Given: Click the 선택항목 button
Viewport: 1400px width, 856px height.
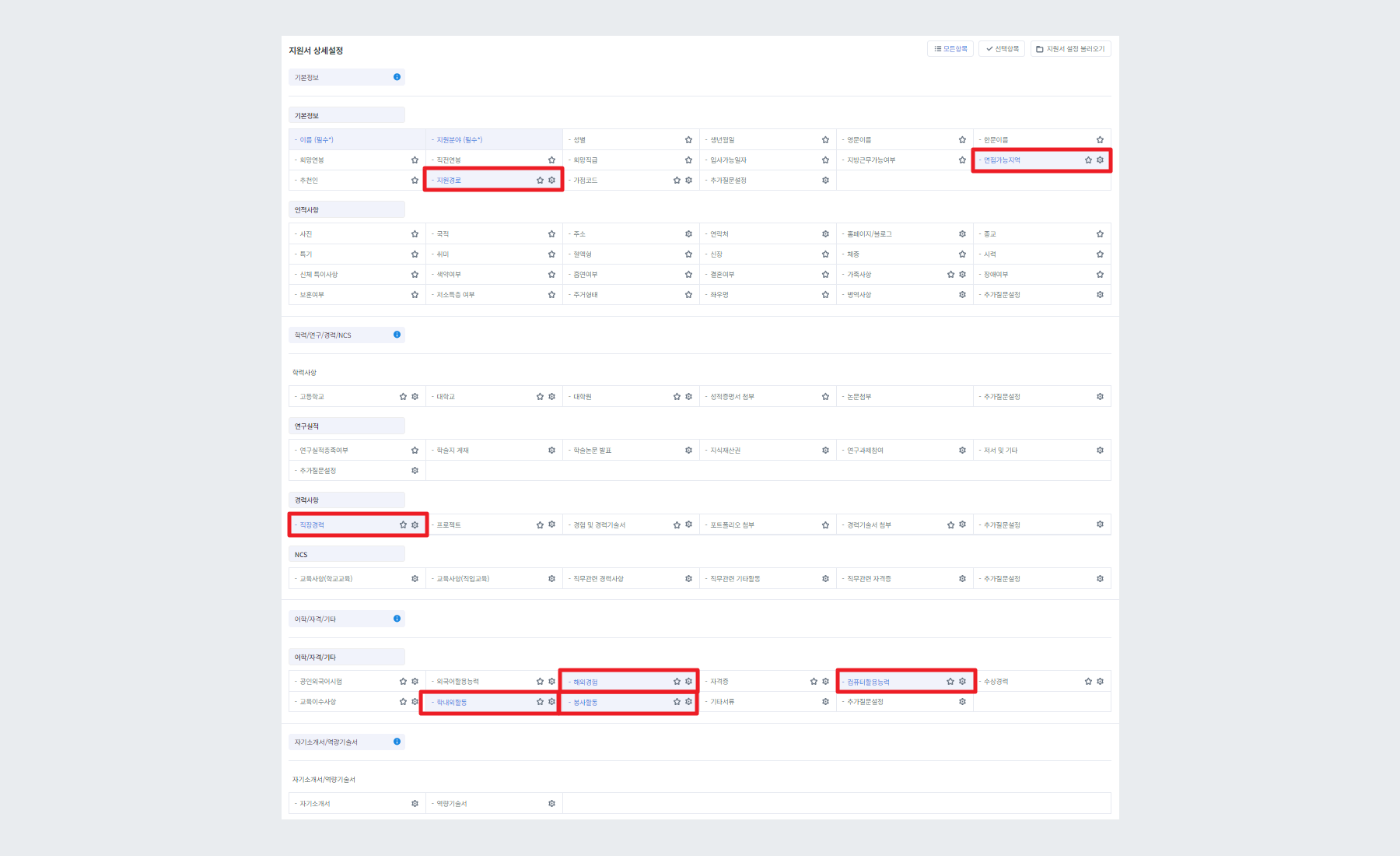Looking at the screenshot, I should point(1002,49).
